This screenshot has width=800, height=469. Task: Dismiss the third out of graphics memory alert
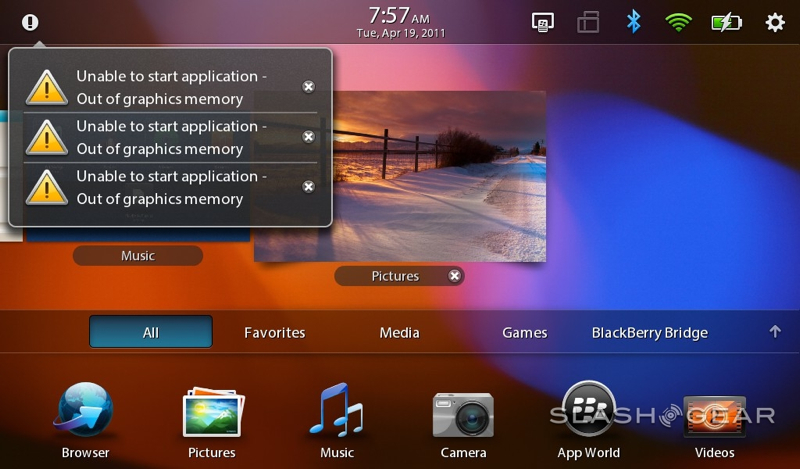point(308,187)
